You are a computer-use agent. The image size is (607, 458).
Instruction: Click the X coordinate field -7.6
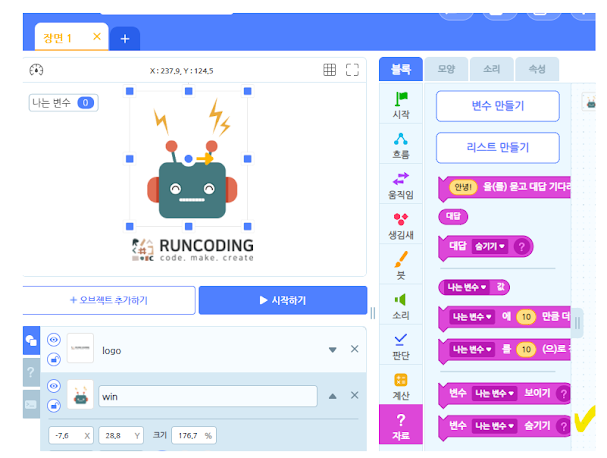coord(71,436)
